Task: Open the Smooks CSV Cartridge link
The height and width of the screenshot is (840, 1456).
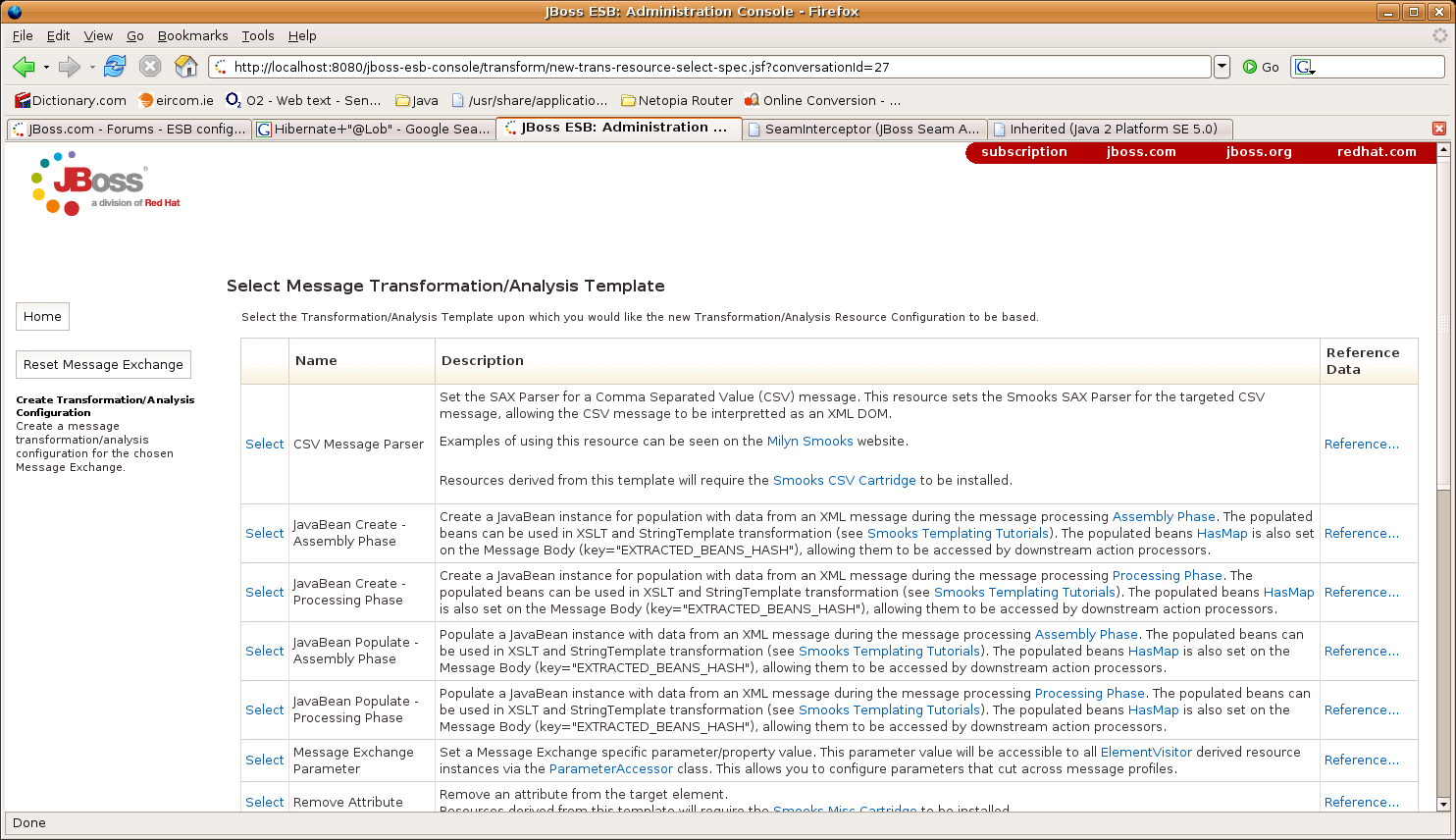Action: coord(845,480)
